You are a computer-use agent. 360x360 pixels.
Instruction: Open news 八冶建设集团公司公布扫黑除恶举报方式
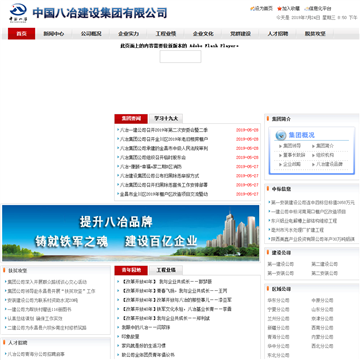tap(159, 176)
